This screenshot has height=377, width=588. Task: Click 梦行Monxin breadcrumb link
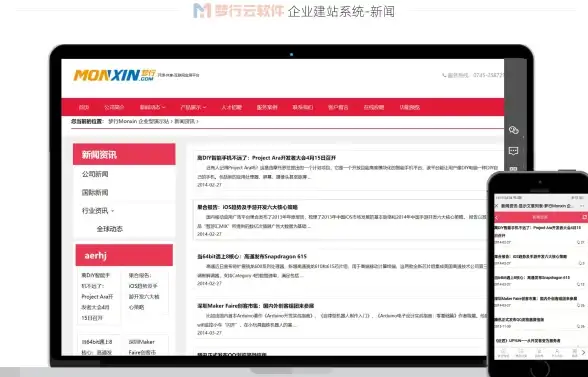pyautogui.click(x=139, y=122)
